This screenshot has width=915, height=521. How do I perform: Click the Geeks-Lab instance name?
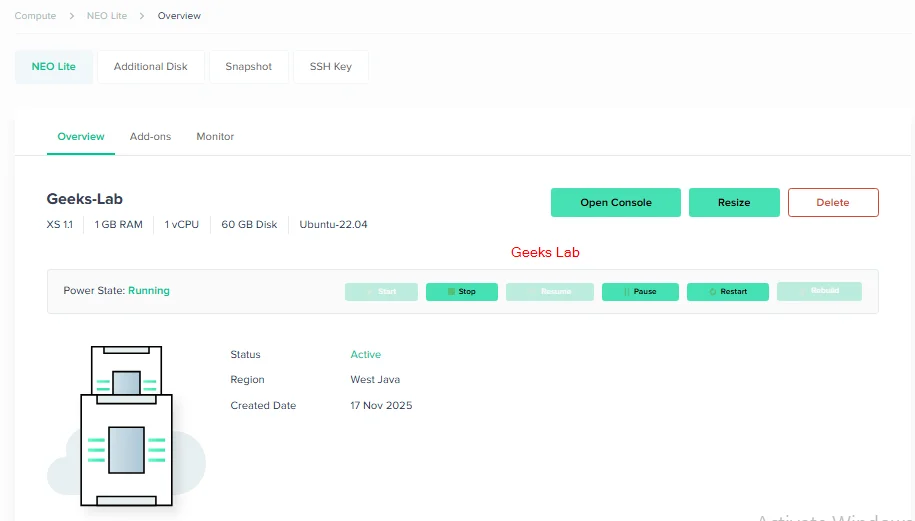pos(85,199)
